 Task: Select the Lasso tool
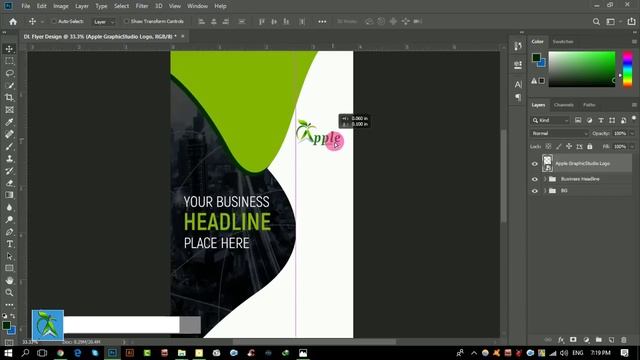tap(9, 73)
